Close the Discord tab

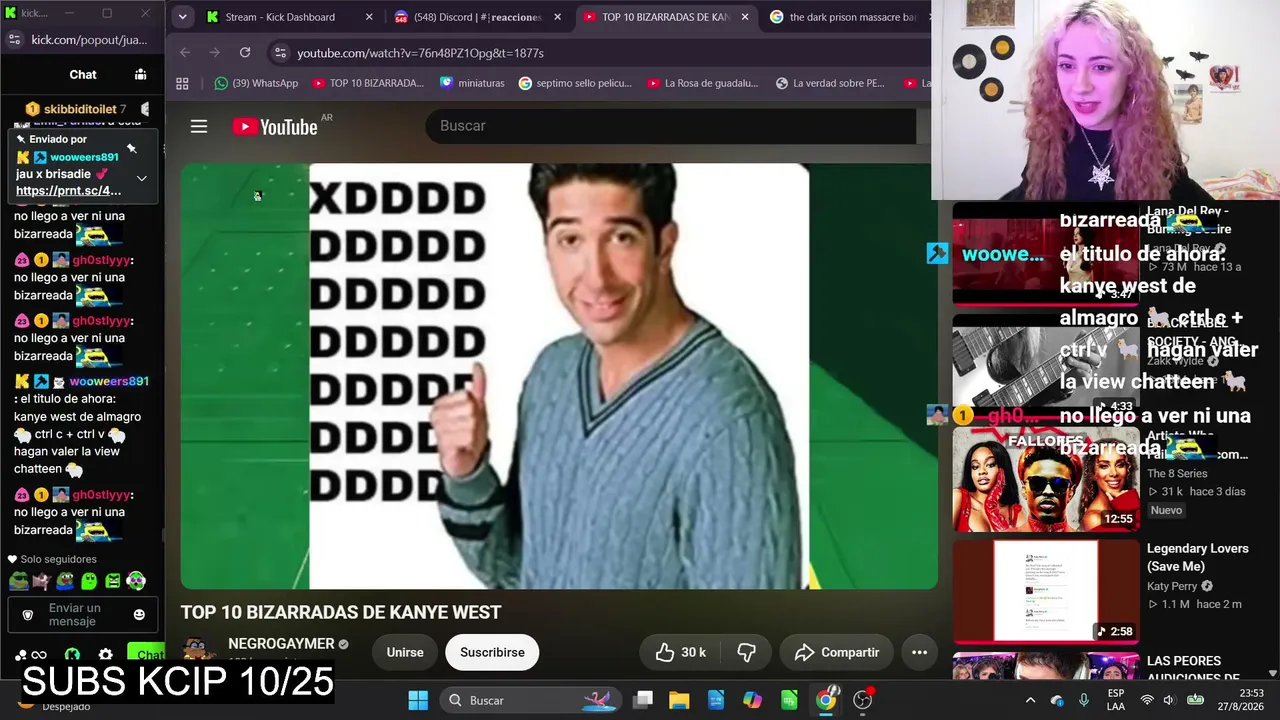click(557, 17)
